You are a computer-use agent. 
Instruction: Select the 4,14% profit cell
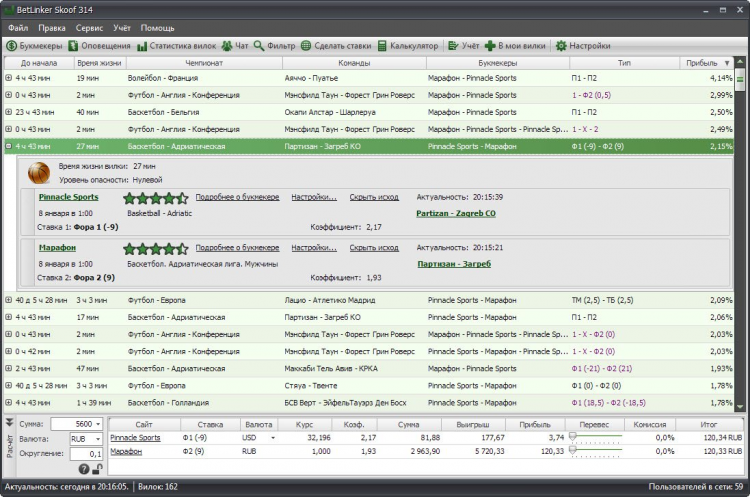tap(721, 78)
